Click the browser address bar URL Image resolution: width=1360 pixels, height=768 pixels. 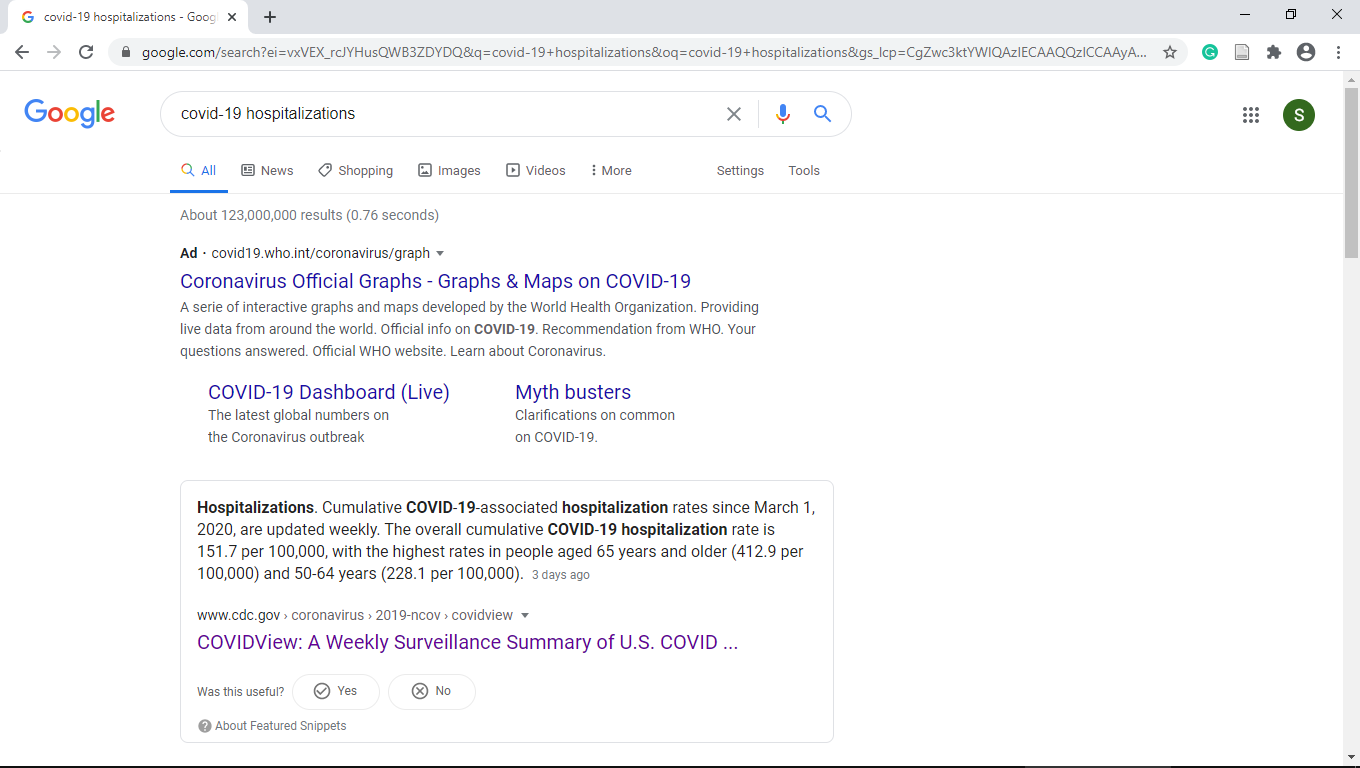[644, 52]
